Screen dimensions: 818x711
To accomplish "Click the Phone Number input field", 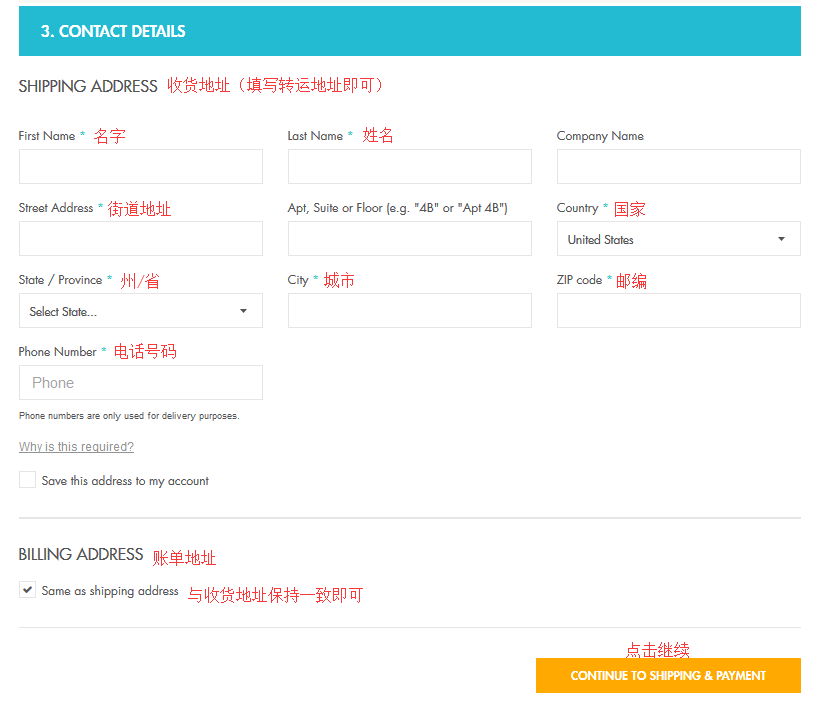I will click(x=140, y=383).
